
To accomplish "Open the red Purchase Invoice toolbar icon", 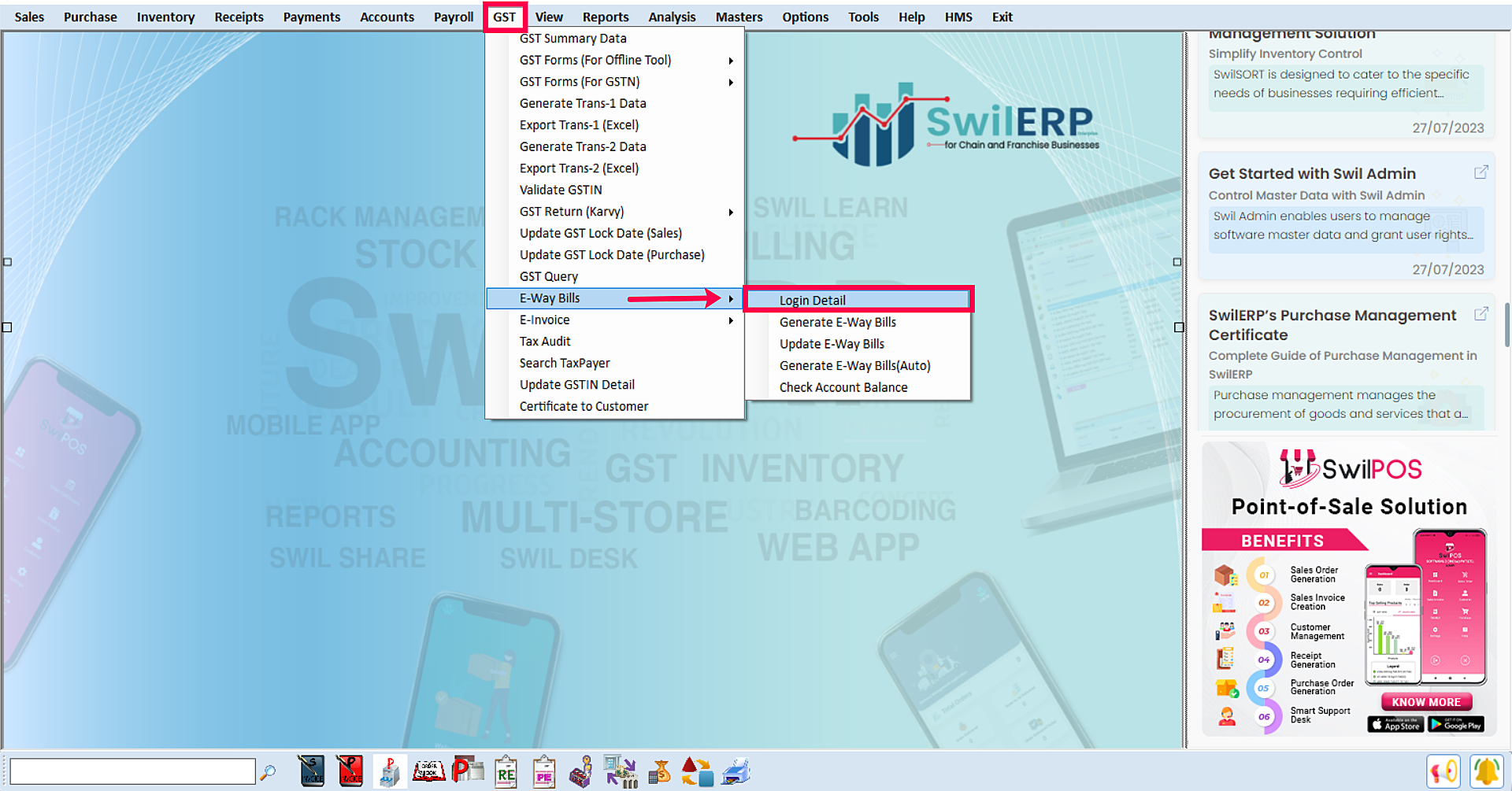I will coord(350,771).
